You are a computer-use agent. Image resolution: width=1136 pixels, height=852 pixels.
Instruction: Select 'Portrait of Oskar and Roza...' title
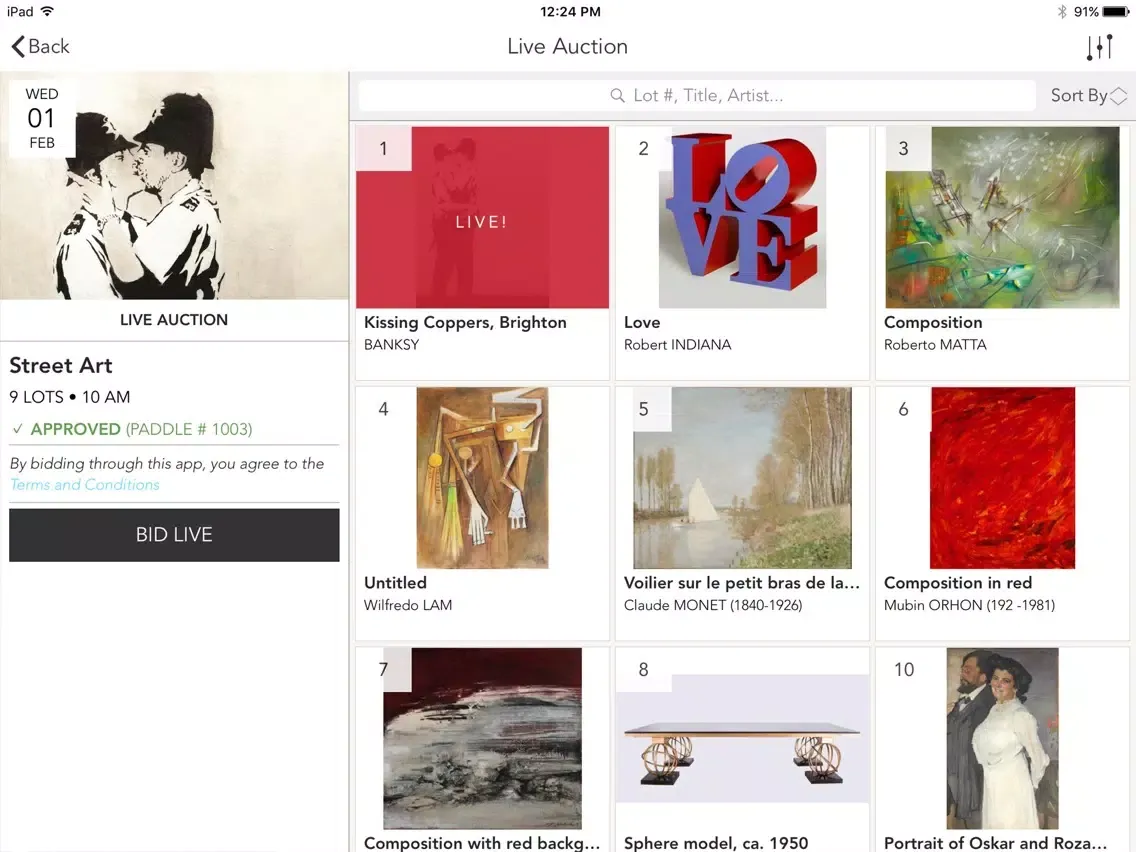click(995, 843)
